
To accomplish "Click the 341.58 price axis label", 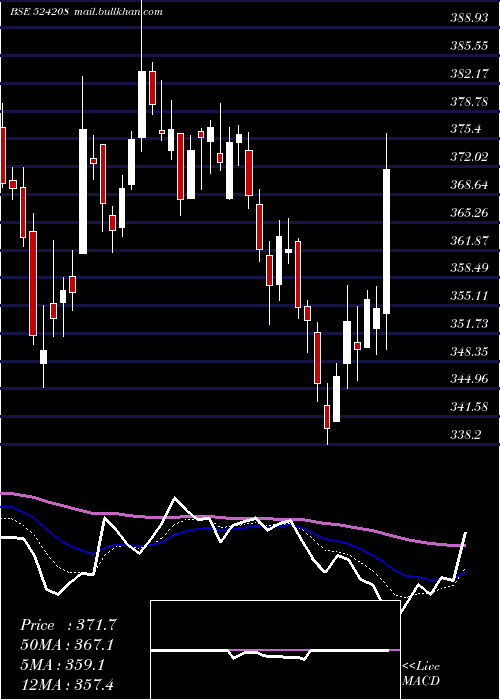I will click(470, 407).
